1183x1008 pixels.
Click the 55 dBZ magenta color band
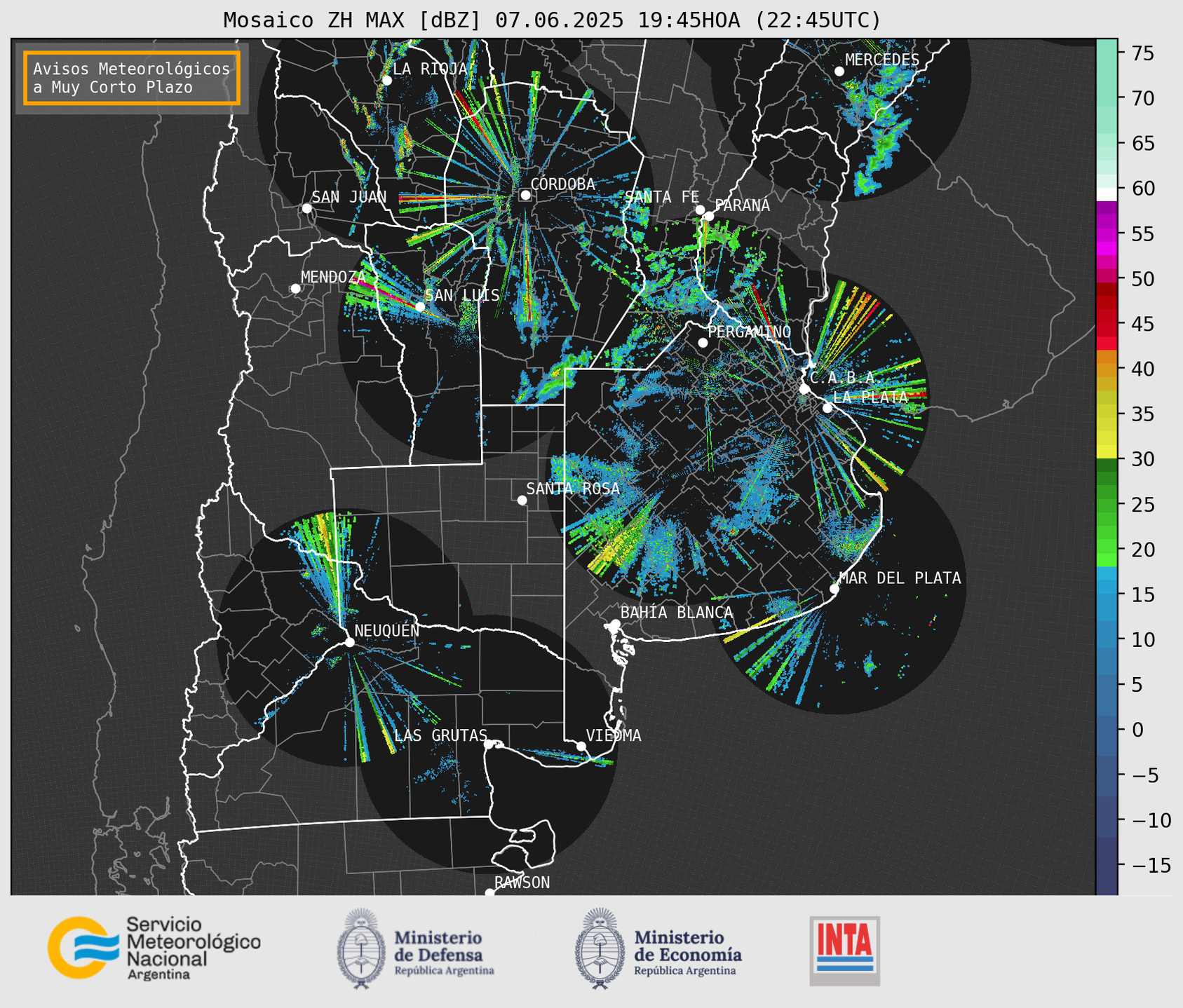pos(1106,235)
